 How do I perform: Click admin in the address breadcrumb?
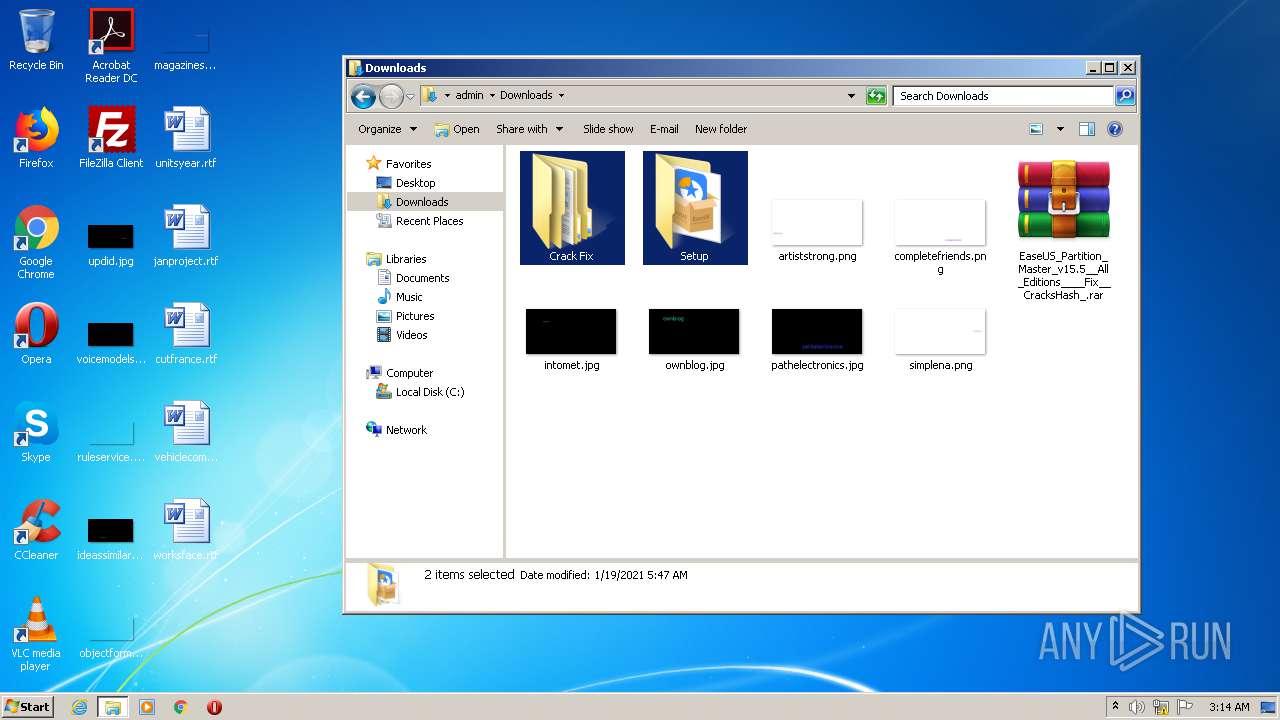[x=469, y=96]
